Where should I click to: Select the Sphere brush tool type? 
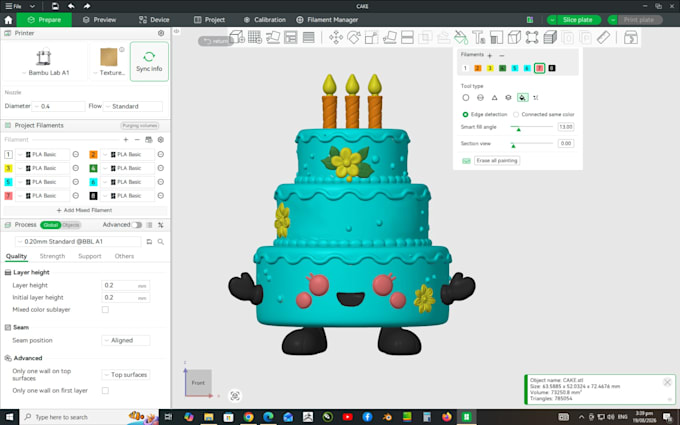pos(480,98)
